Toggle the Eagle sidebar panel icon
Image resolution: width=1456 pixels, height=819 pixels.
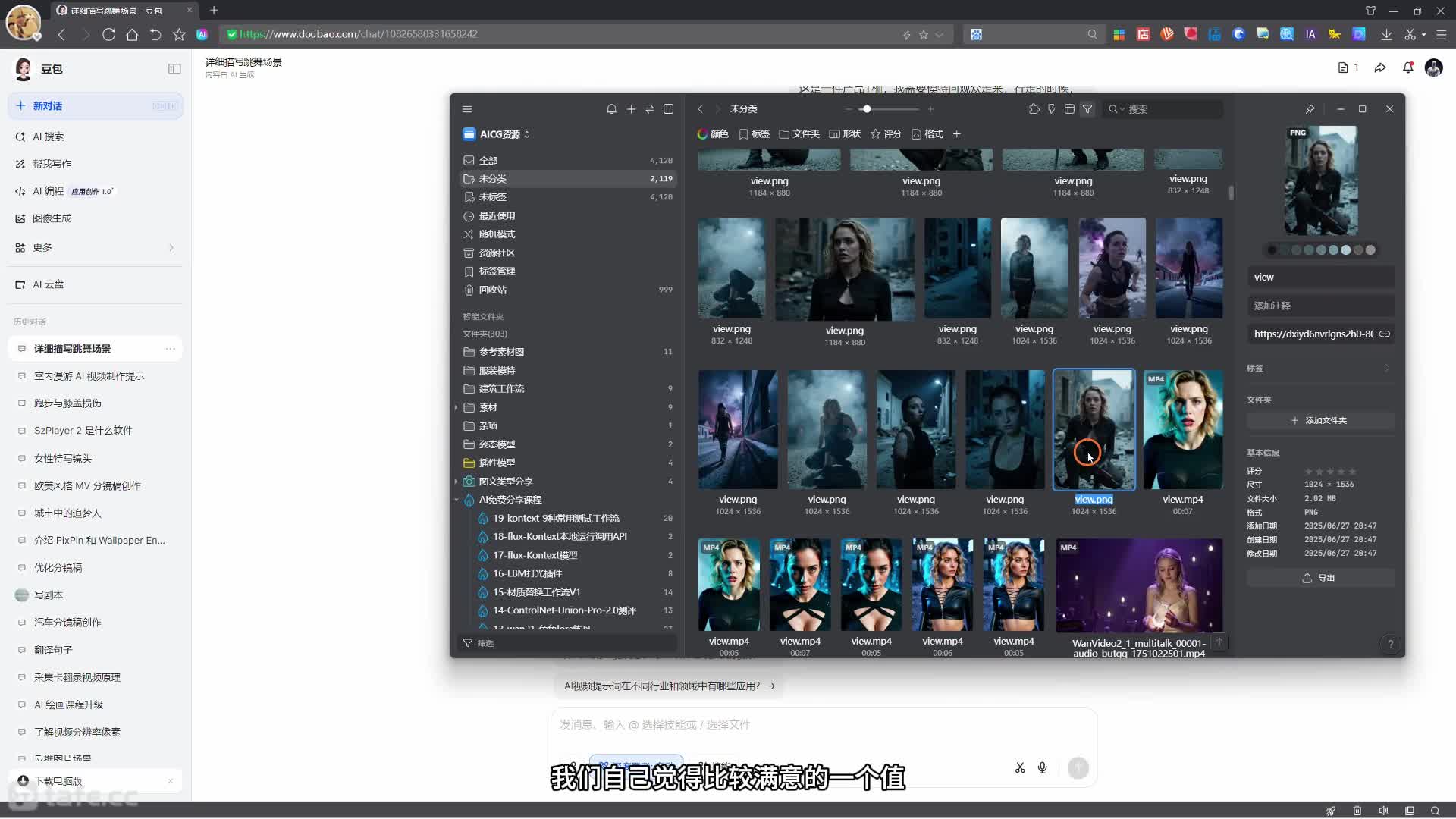click(669, 109)
